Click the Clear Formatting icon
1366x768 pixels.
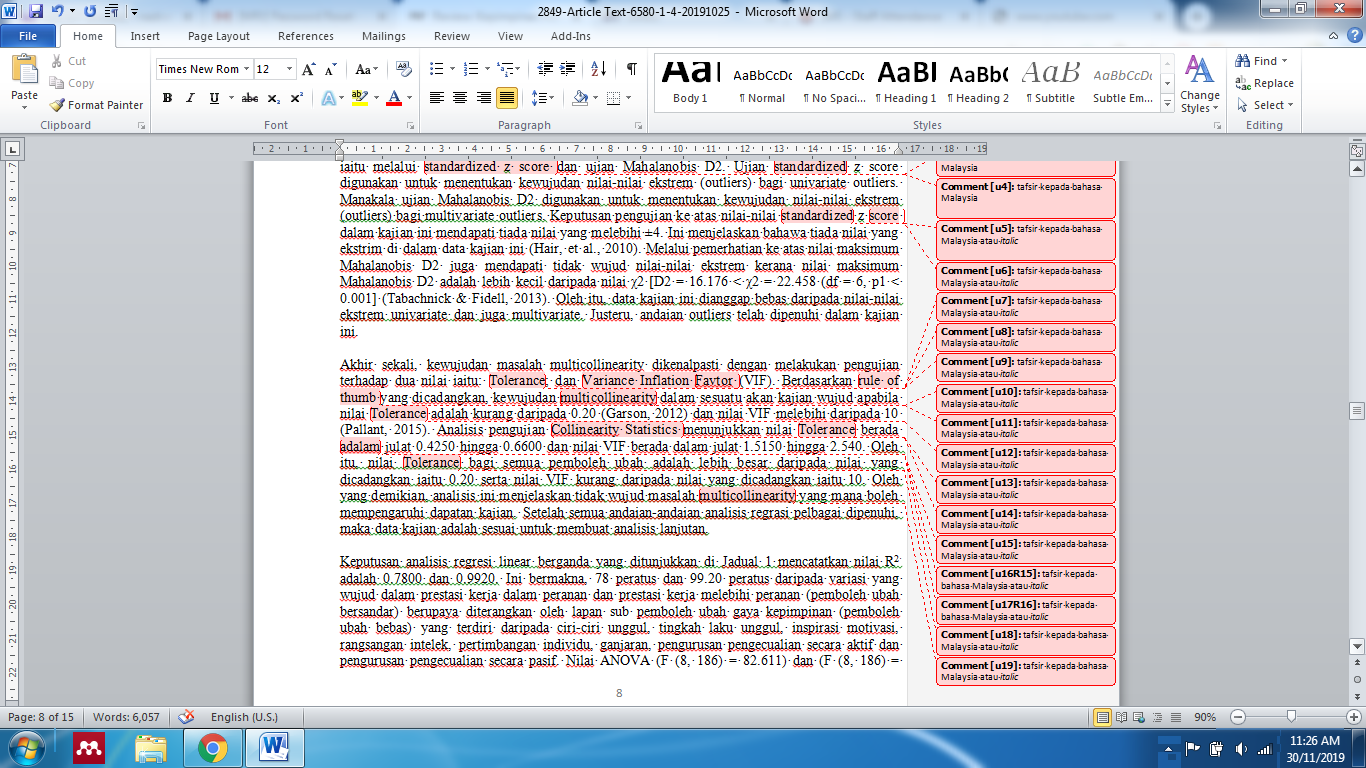404,69
